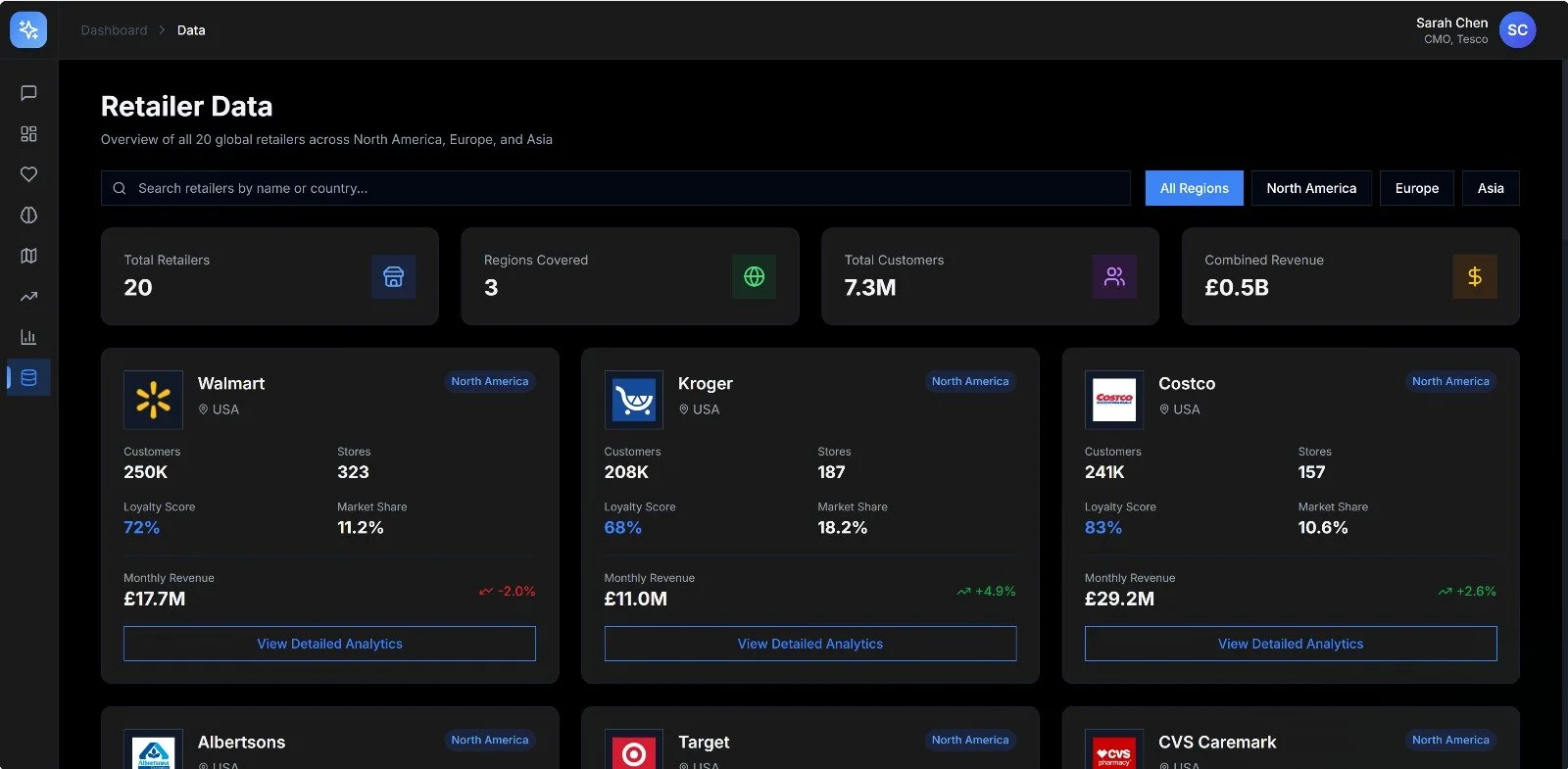The height and width of the screenshot is (769, 1568).
Task: Click CVS Caremark's North America badge
Action: [1450, 740]
